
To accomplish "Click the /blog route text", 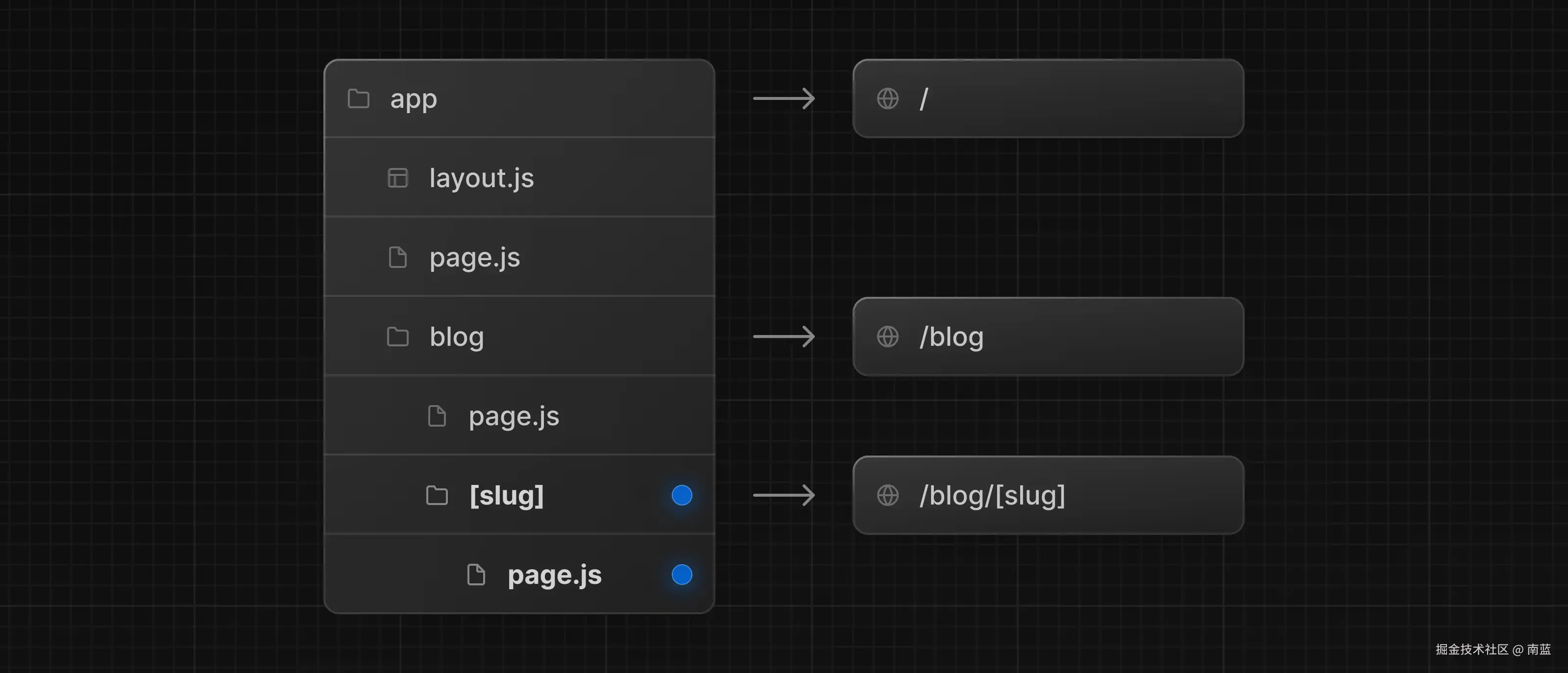I will (x=952, y=336).
